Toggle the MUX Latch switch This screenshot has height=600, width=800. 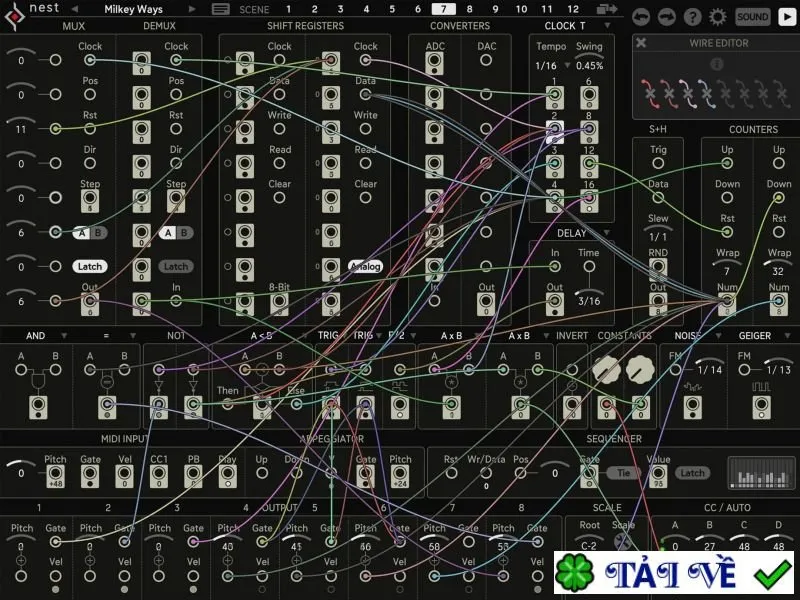(90, 266)
